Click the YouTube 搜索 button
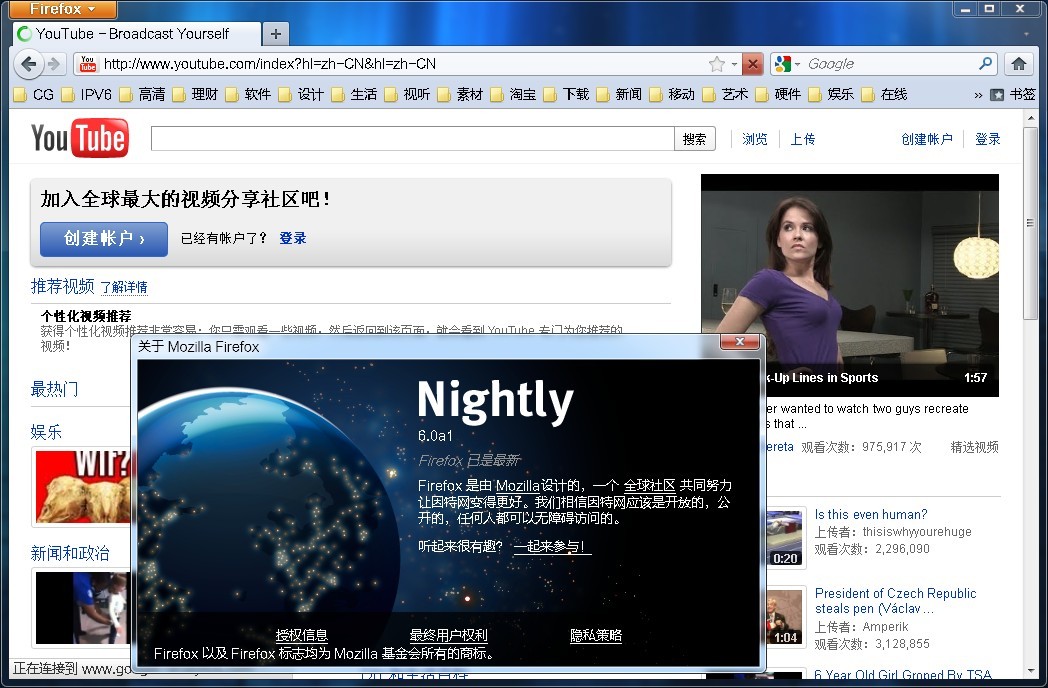The width and height of the screenshot is (1048, 688). [x=694, y=139]
